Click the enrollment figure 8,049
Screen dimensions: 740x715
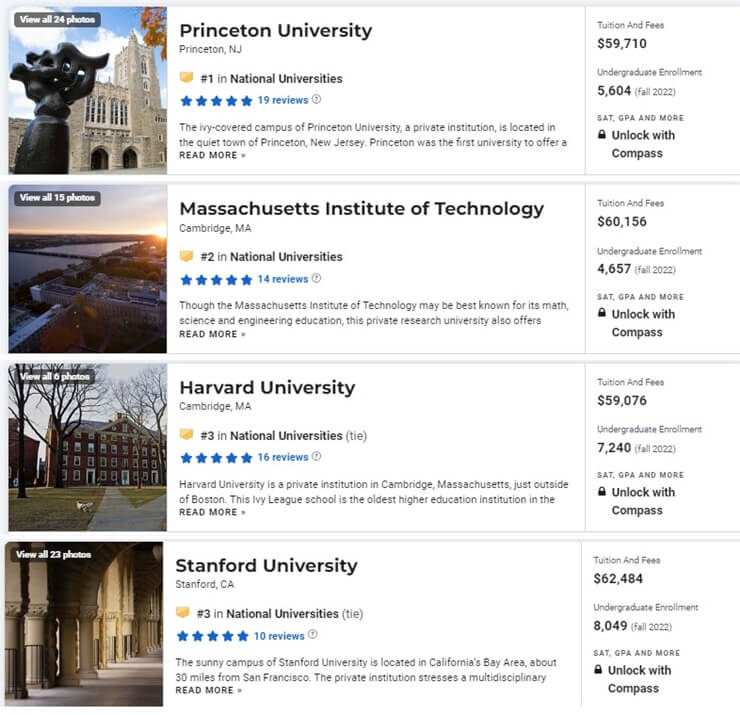point(610,625)
